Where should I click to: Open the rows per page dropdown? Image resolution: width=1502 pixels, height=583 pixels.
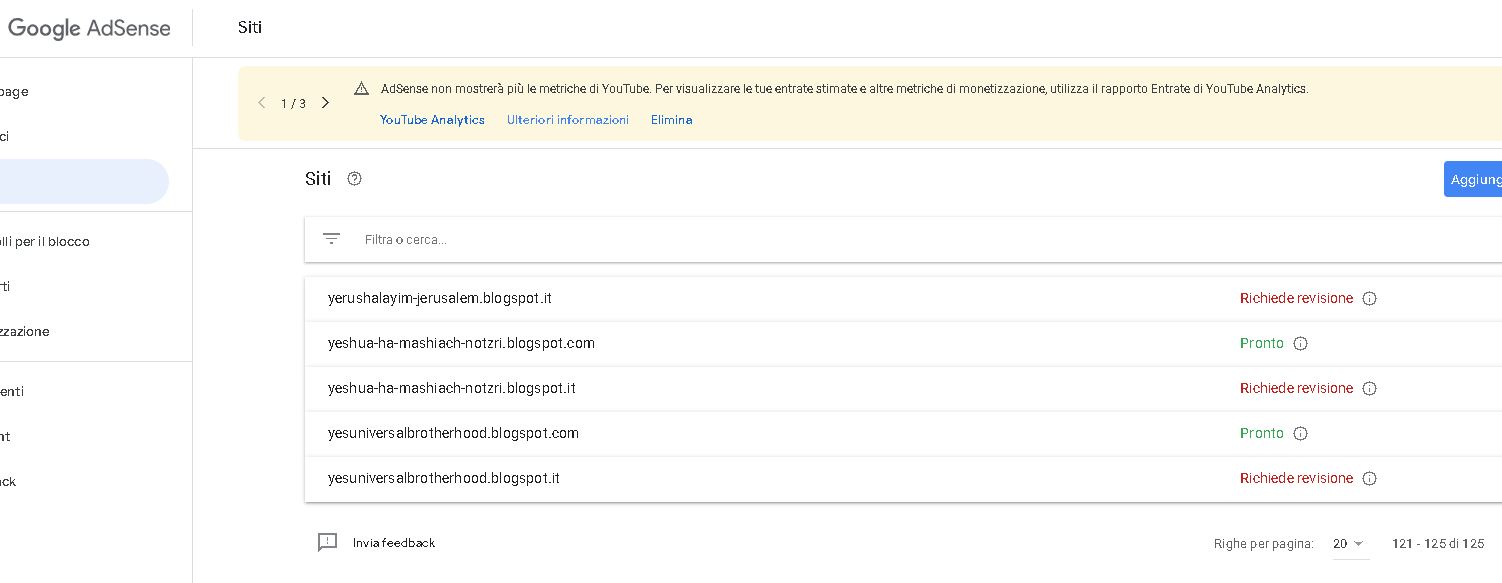point(1348,543)
